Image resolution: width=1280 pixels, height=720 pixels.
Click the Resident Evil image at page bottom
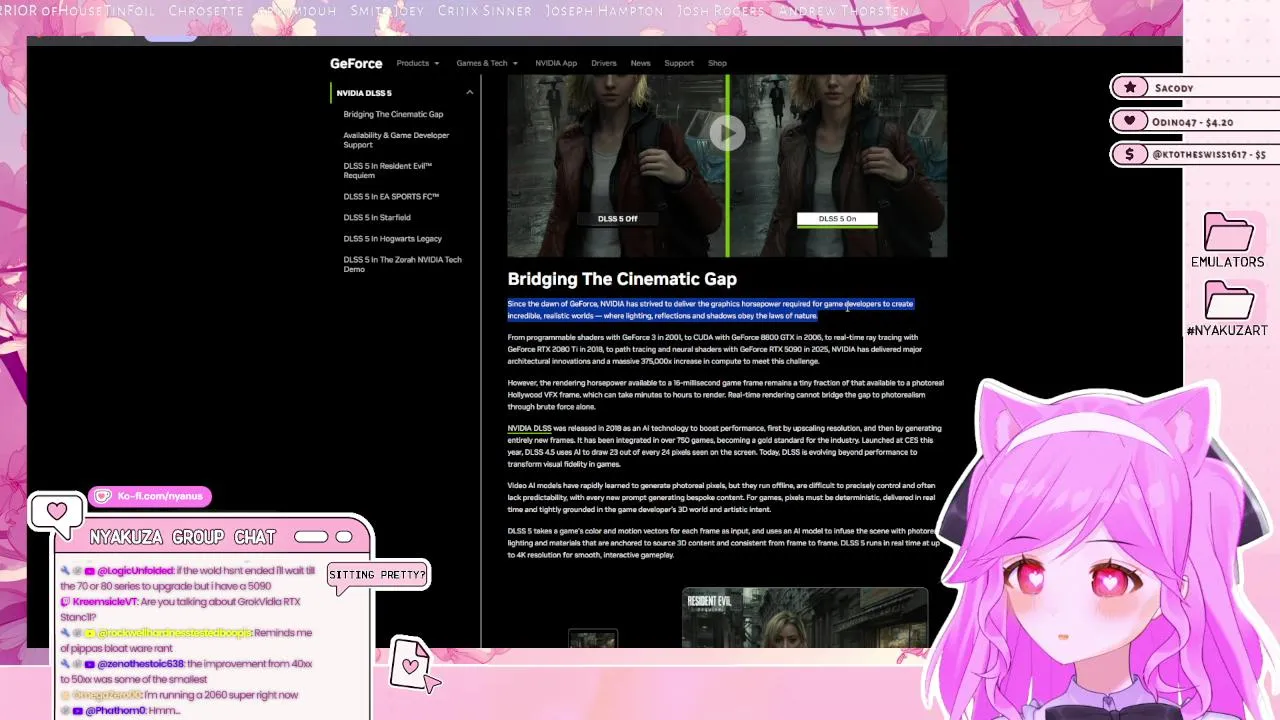(805, 618)
